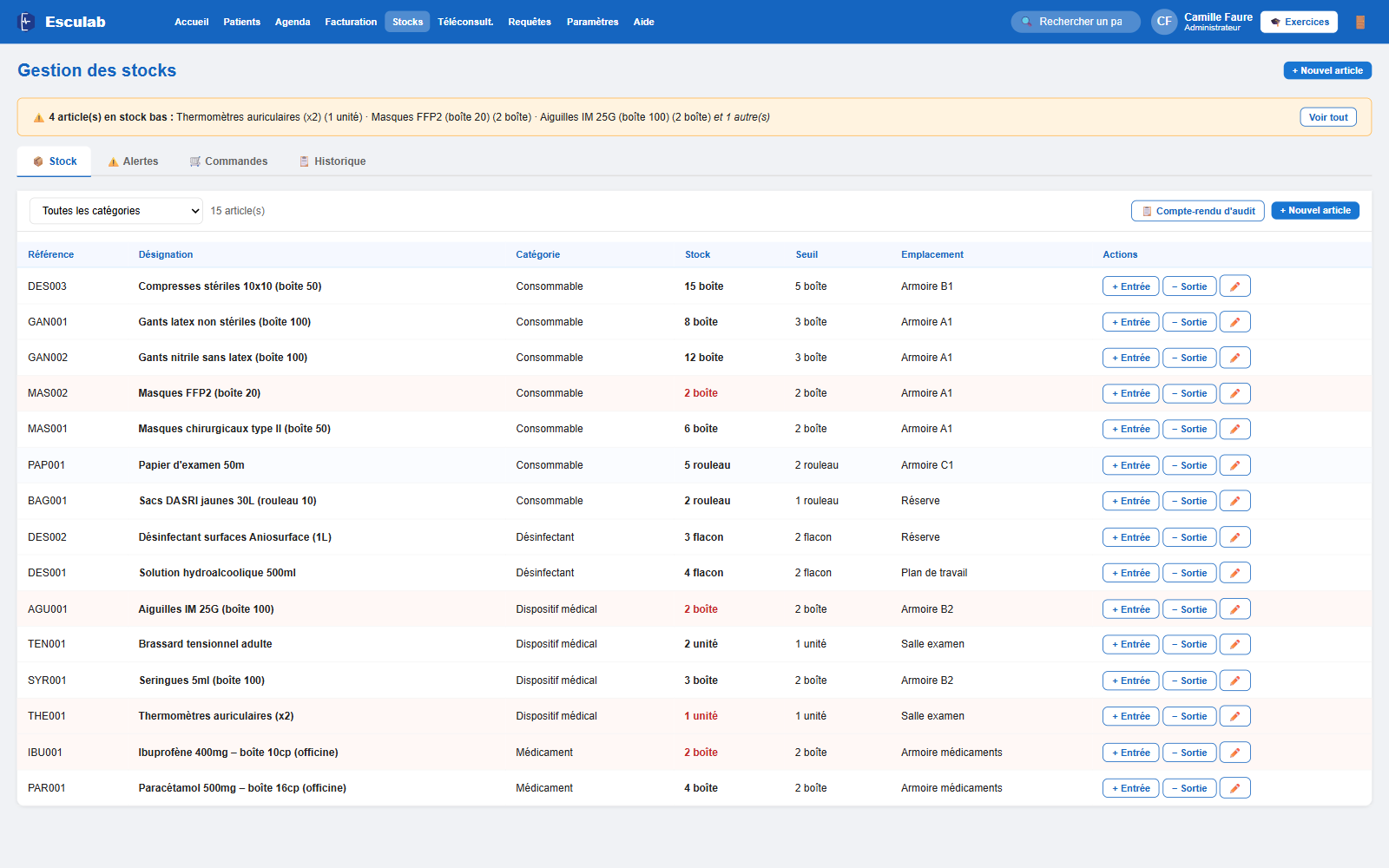1389x868 pixels.
Task: Edit the Papier d'examen 50m article
Action: [1234, 465]
